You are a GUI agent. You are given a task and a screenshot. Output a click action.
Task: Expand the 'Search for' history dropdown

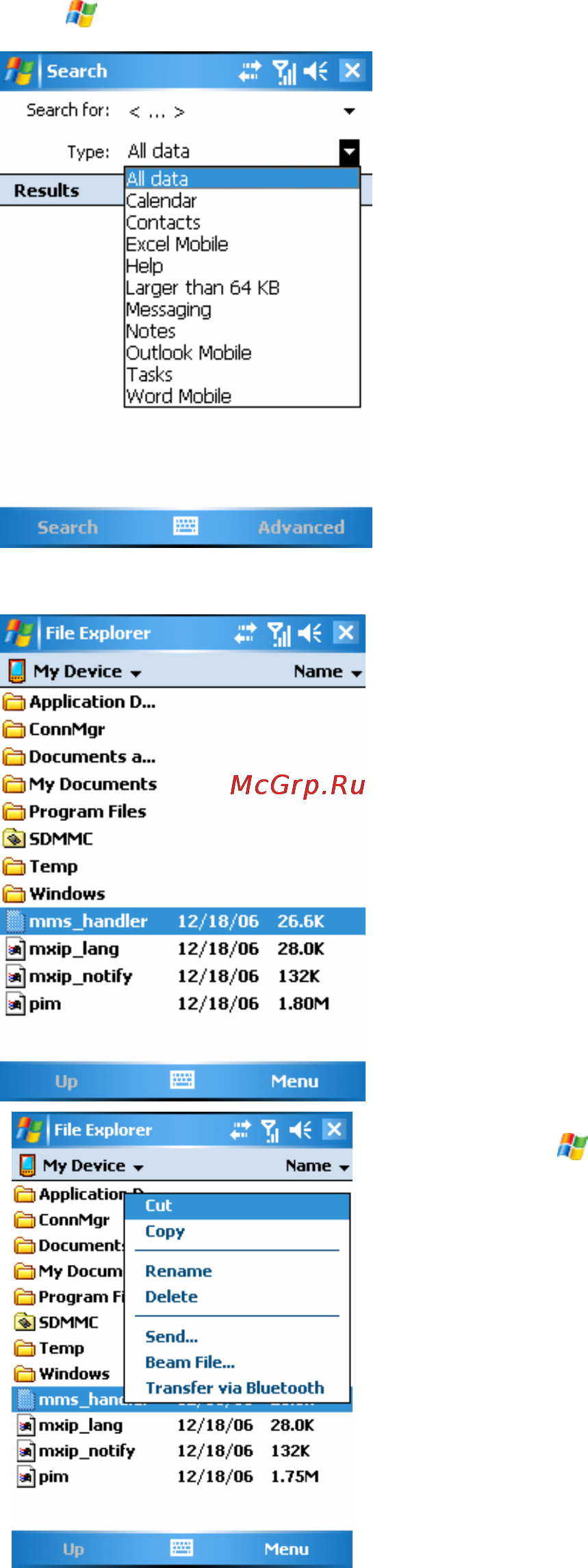(349, 111)
